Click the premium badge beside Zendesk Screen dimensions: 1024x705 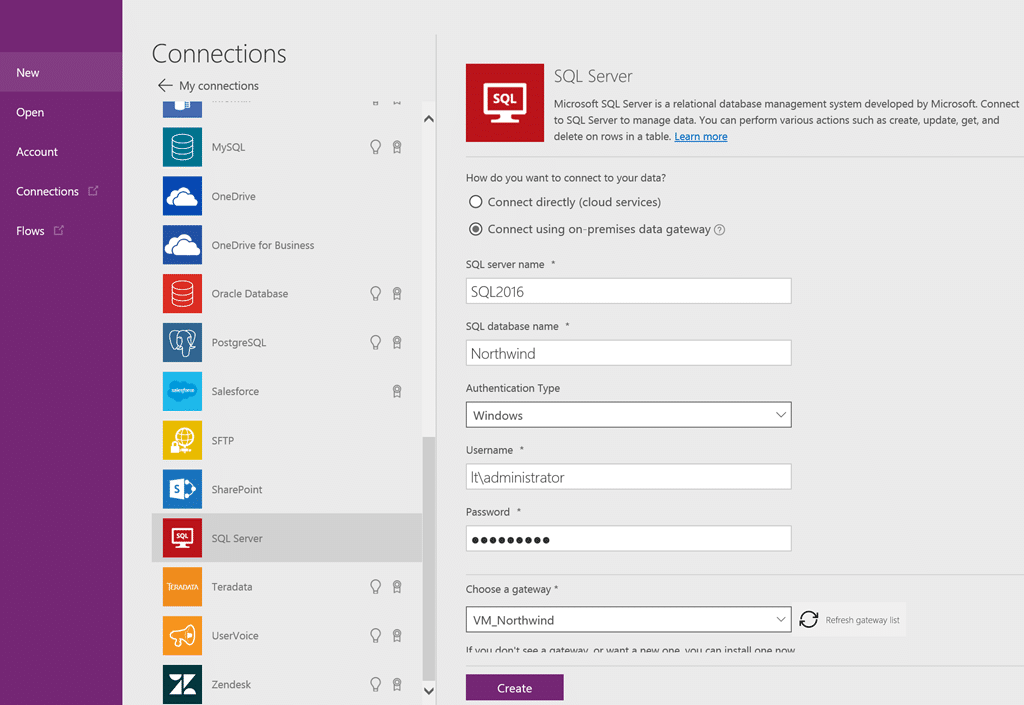coord(396,685)
